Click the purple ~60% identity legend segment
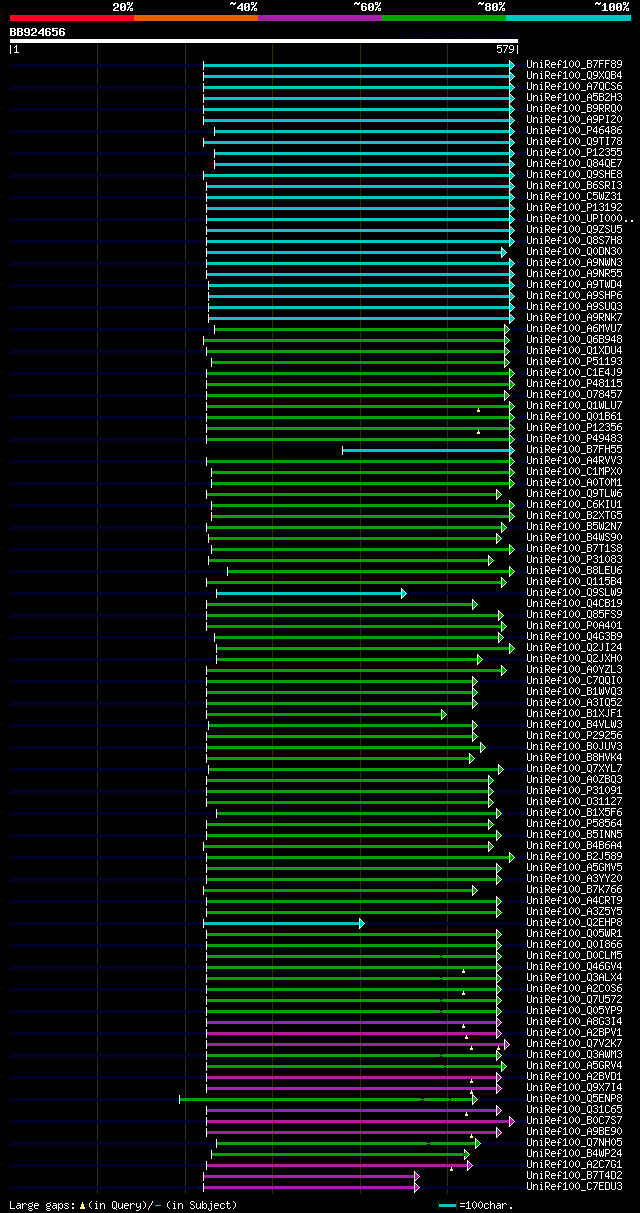The width and height of the screenshot is (640, 1213). click(320, 17)
